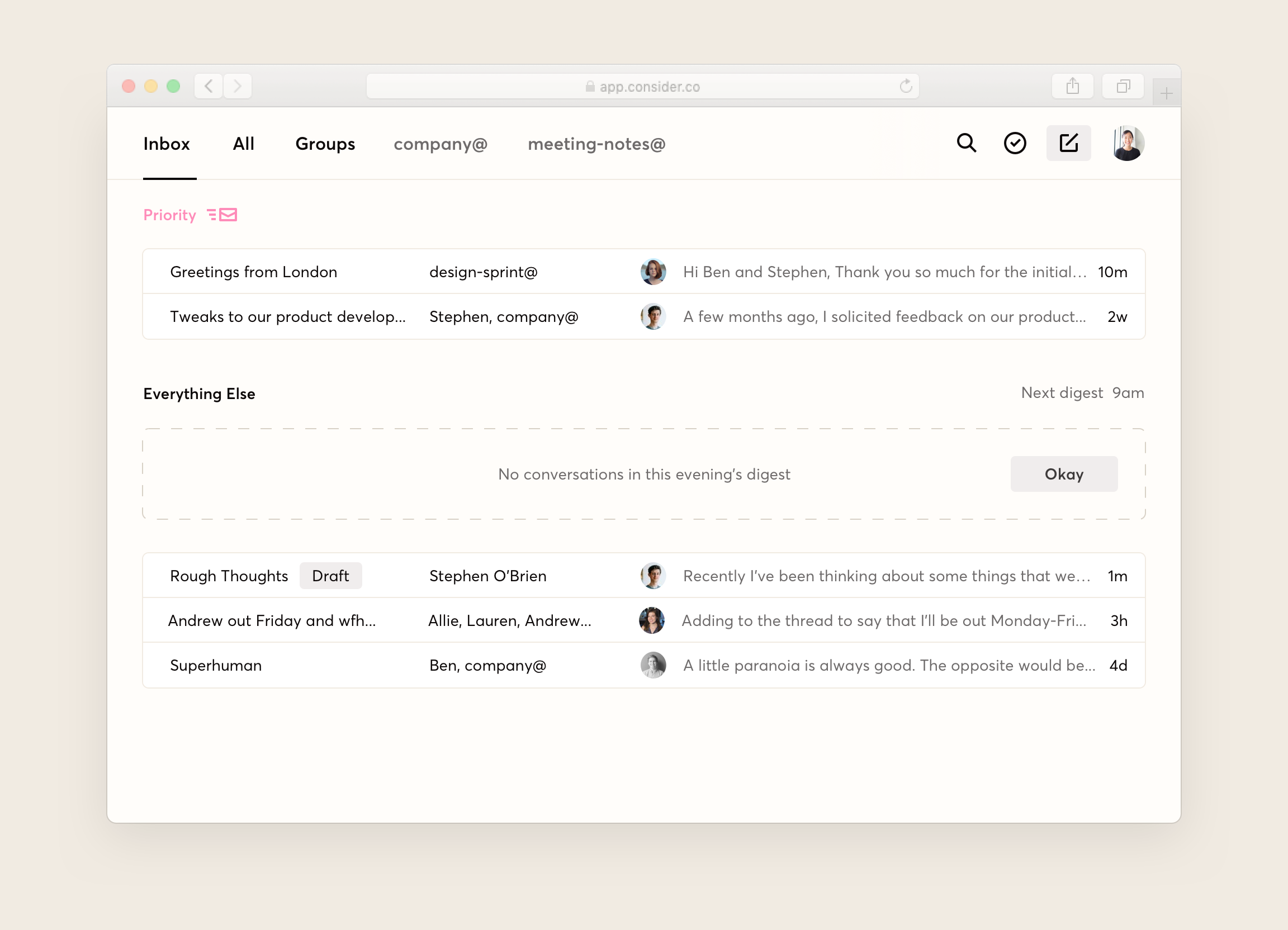The width and height of the screenshot is (1288, 930).
Task: Show all tabs overview icon
Action: 1123,86
